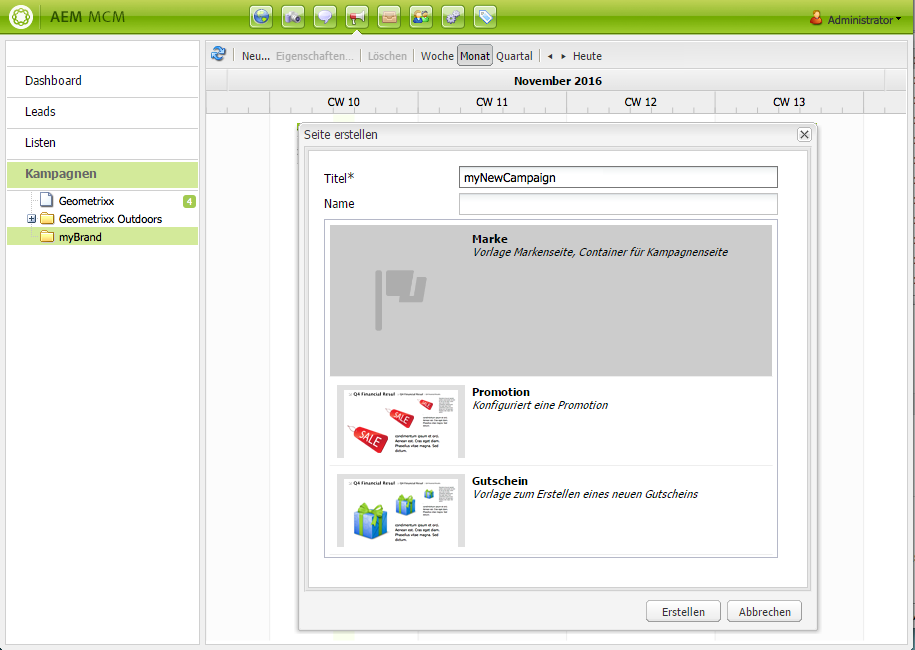Jump to Heute in the calendar
Viewport: 915px width, 650px height.
click(587, 56)
